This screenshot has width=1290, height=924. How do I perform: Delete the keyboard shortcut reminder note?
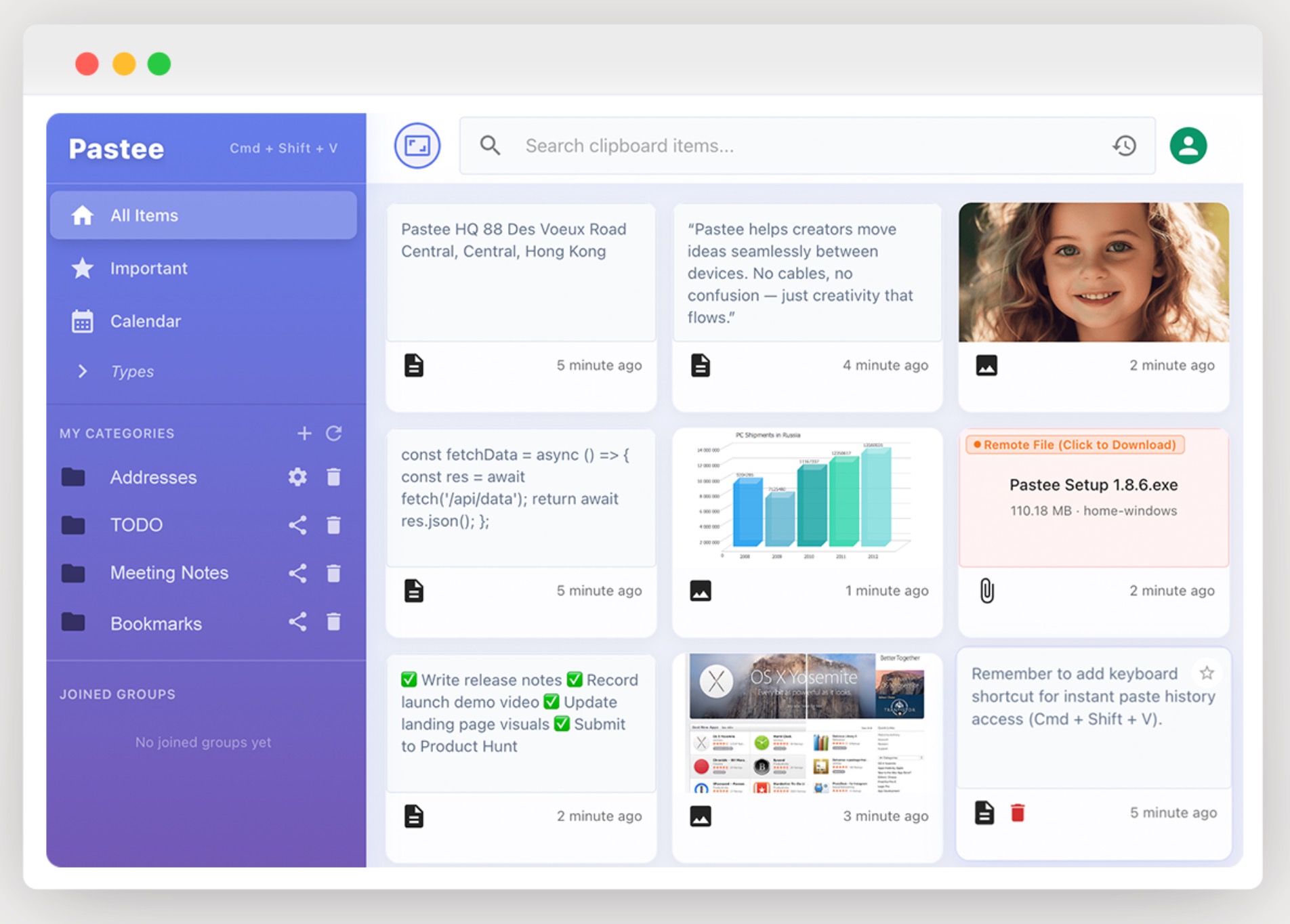pos(1017,812)
